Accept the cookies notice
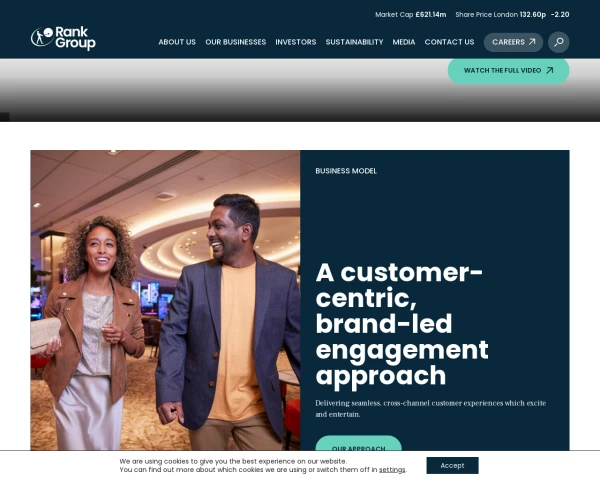The width and height of the screenshot is (600, 480). point(452,465)
